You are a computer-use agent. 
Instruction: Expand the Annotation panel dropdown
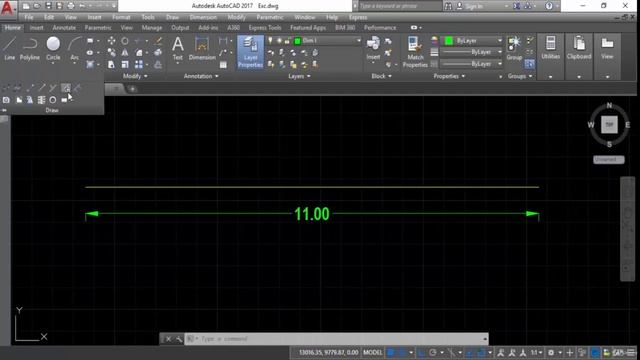click(x=201, y=76)
